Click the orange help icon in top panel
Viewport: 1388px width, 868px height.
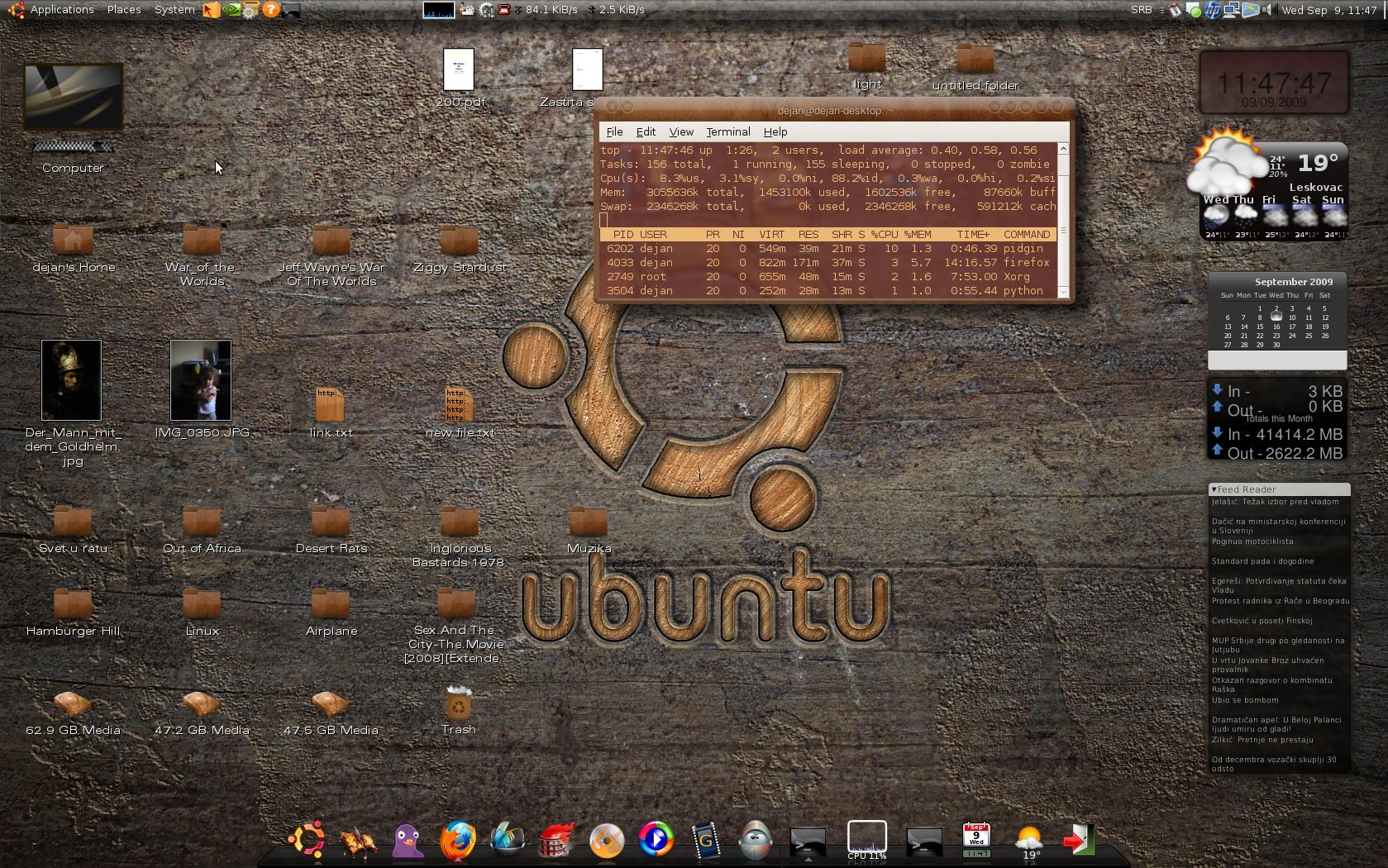click(270, 10)
